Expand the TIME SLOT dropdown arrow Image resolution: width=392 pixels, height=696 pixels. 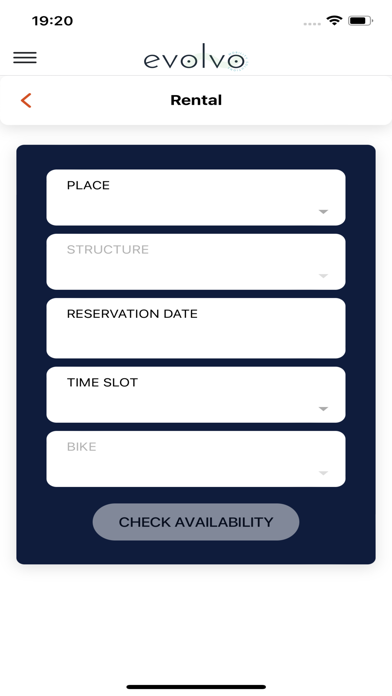[x=323, y=409]
